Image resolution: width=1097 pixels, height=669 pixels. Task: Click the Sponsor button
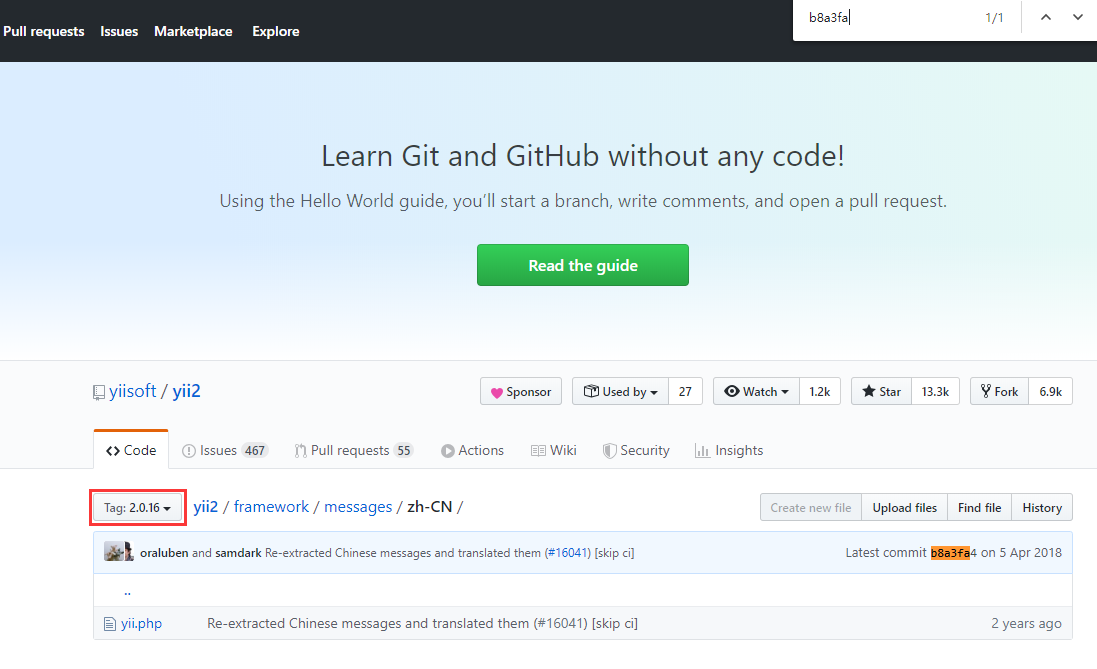pyautogui.click(x=521, y=392)
